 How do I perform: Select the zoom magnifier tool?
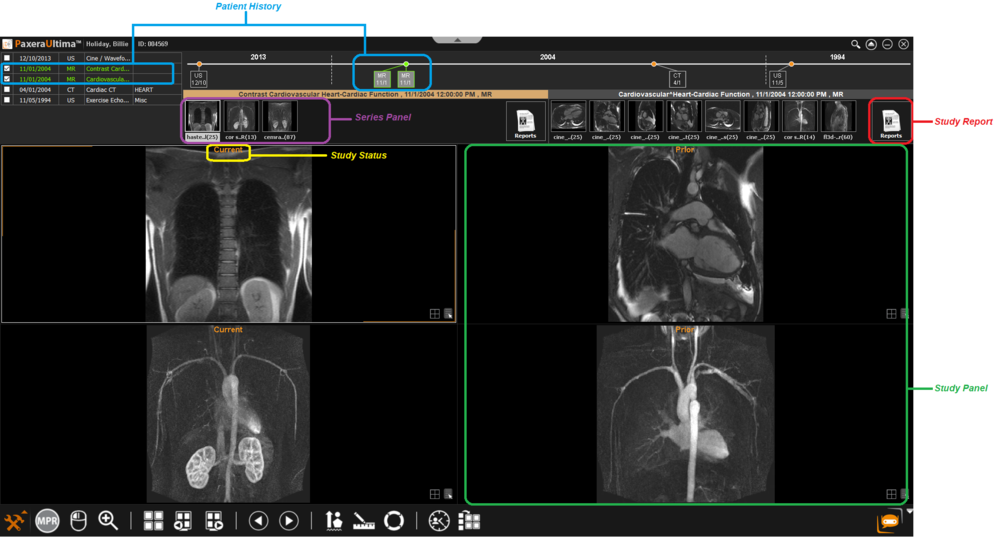108,521
